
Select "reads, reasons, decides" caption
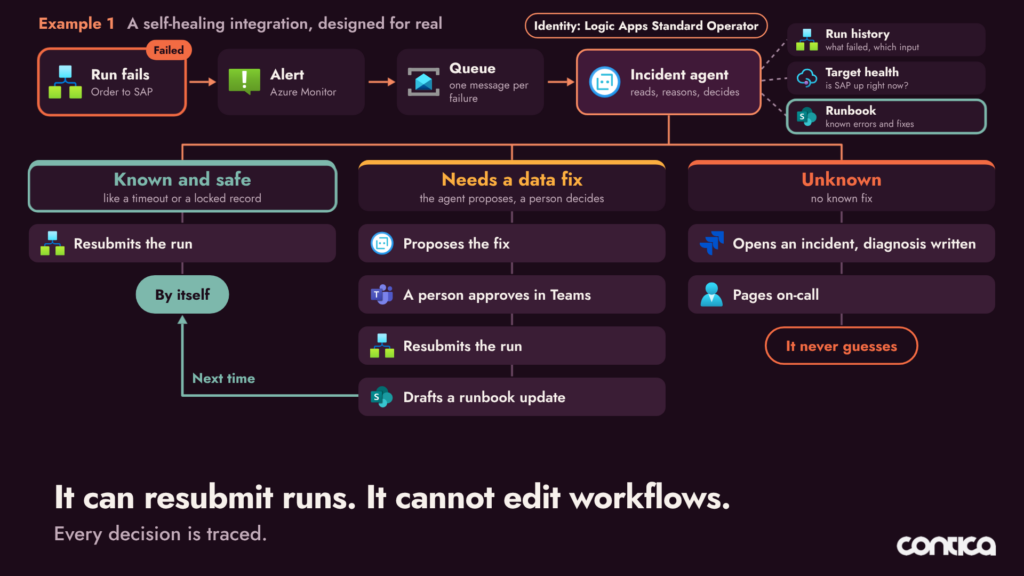click(x=684, y=92)
